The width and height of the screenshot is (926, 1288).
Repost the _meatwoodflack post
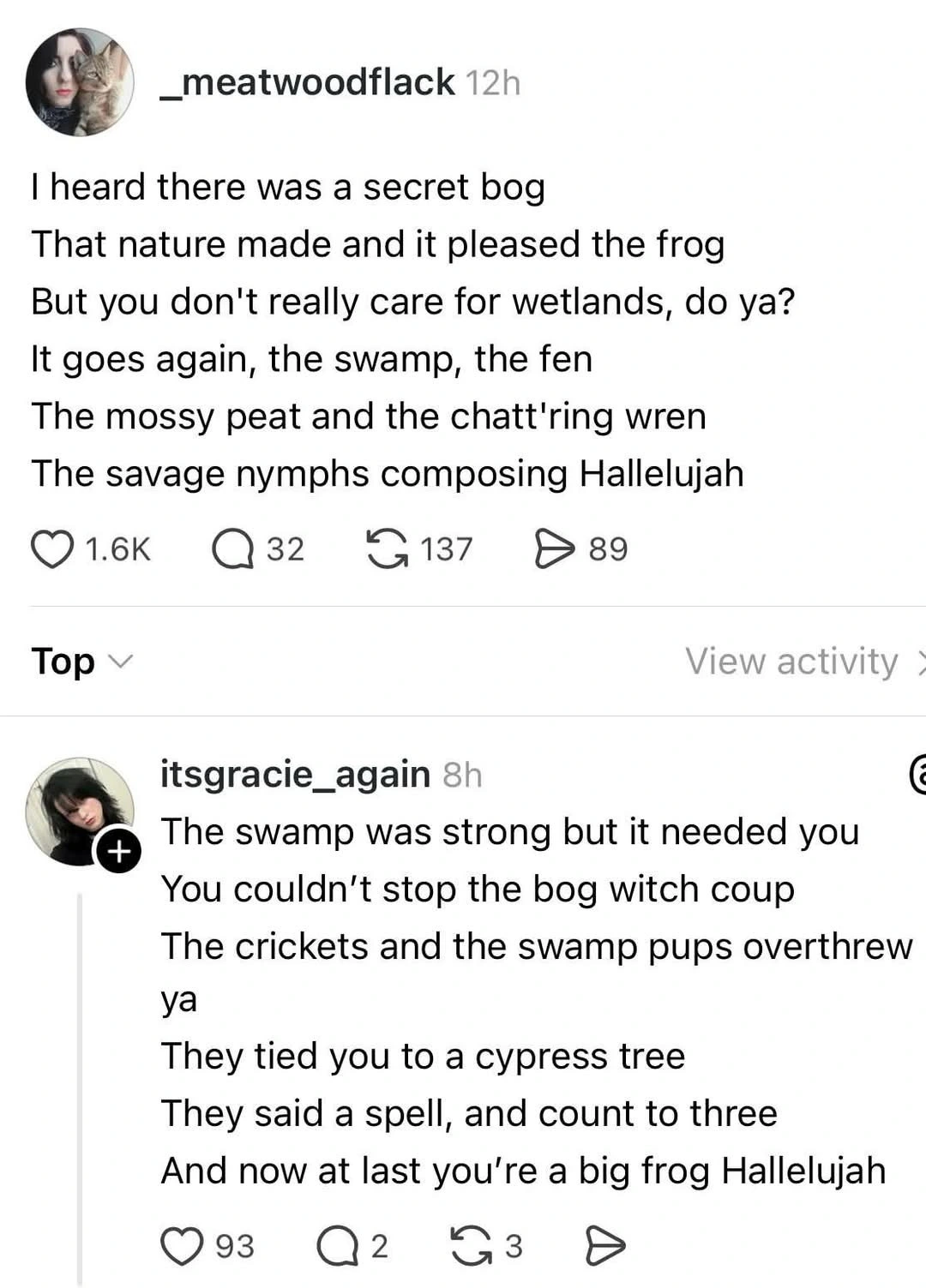click(387, 548)
